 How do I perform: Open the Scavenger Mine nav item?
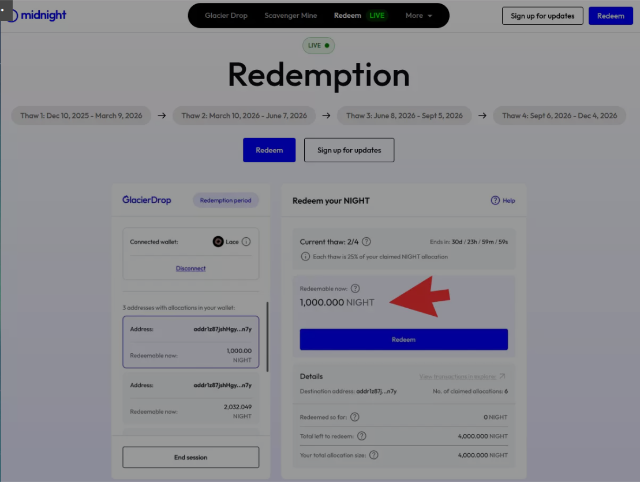coord(293,16)
